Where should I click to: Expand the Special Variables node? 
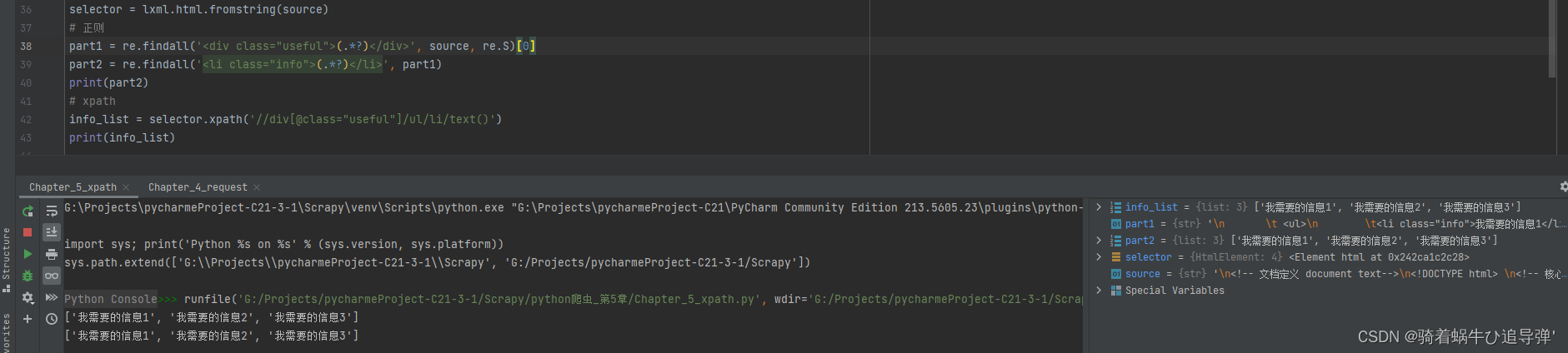click(1099, 291)
